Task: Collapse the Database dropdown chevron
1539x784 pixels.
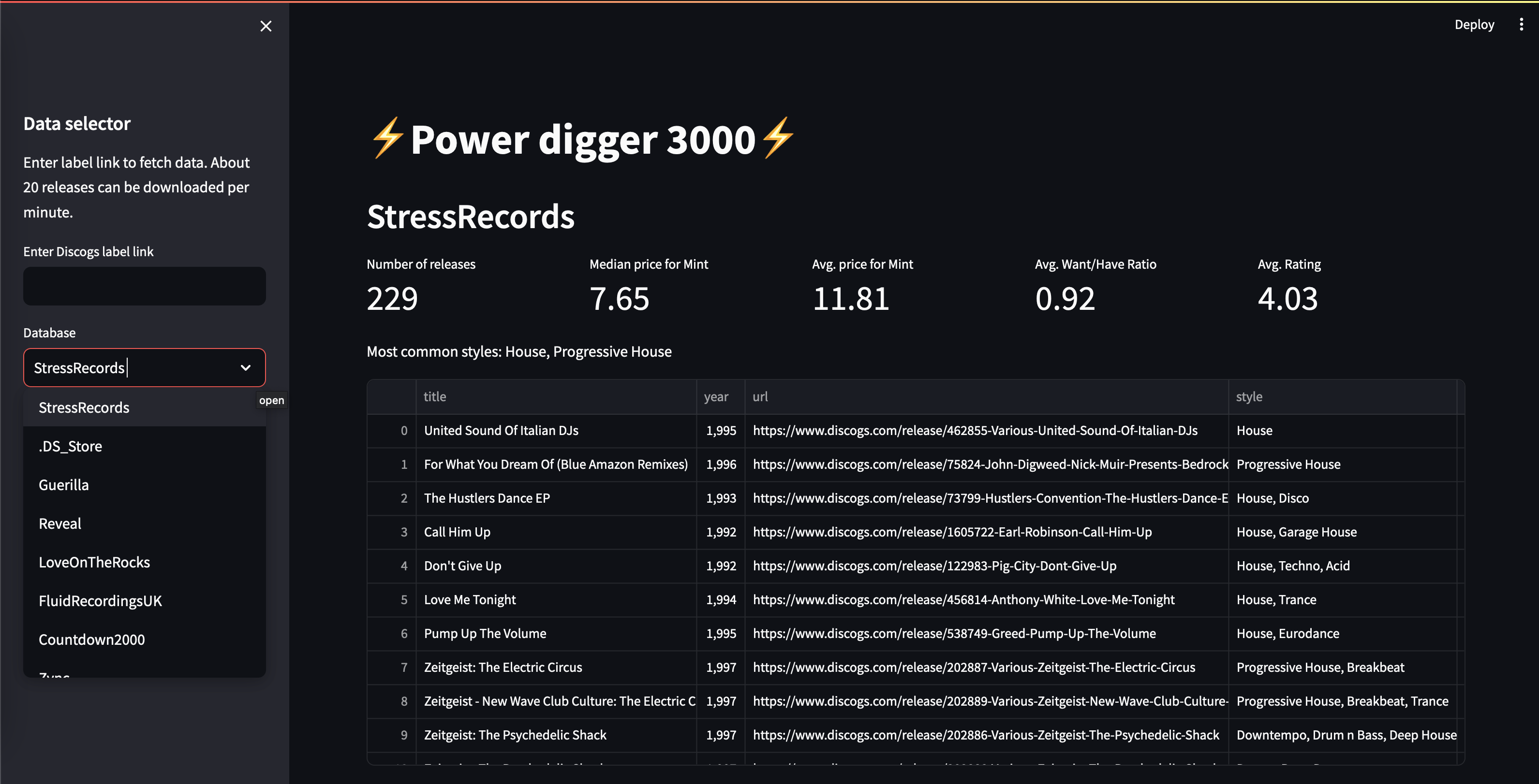Action: 246,368
